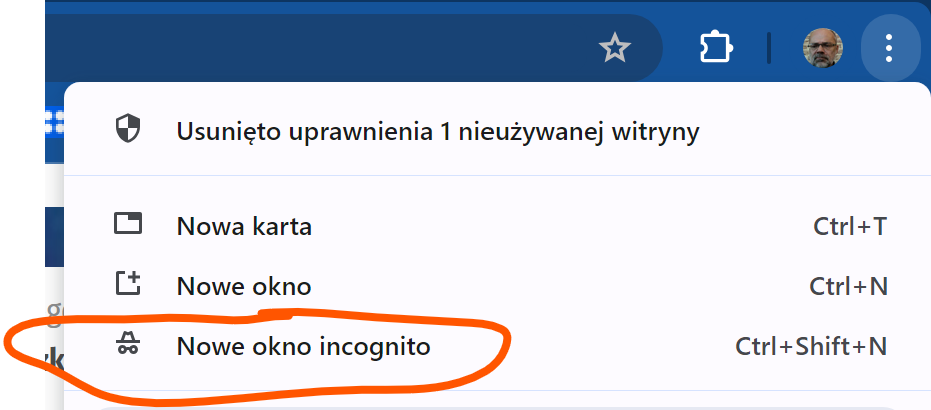931x410 pixels.
Task: Open the Extensions puzzle icon
Action: (x=716, y=47)
